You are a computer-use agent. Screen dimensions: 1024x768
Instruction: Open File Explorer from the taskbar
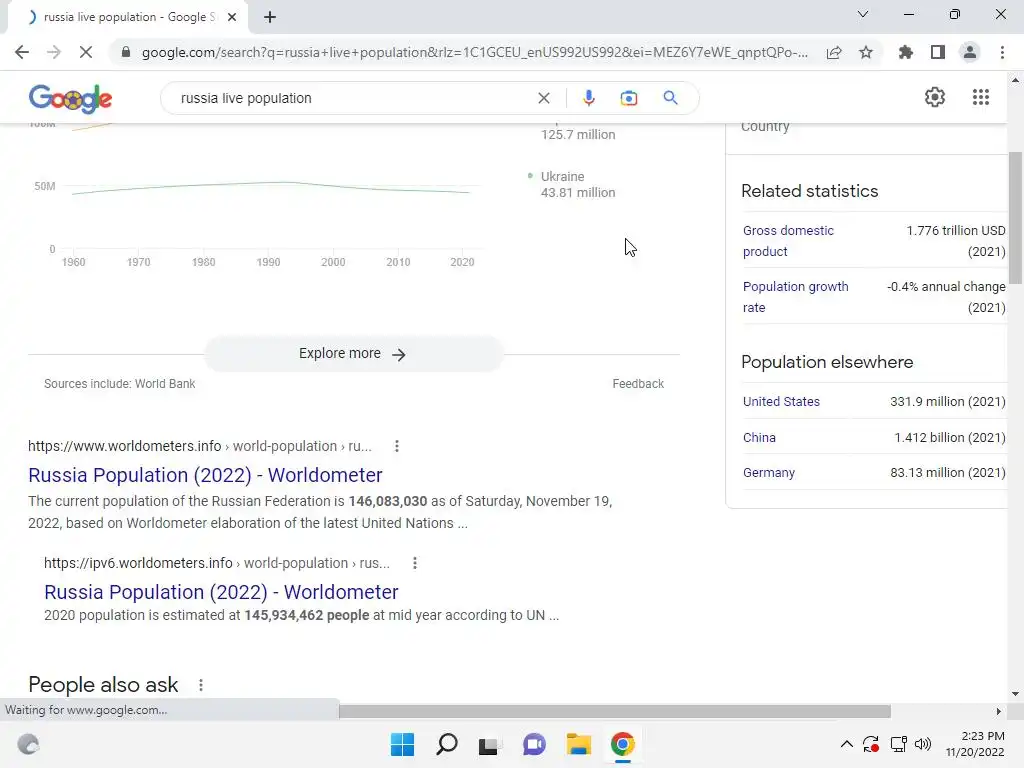[x=578, y=744]
